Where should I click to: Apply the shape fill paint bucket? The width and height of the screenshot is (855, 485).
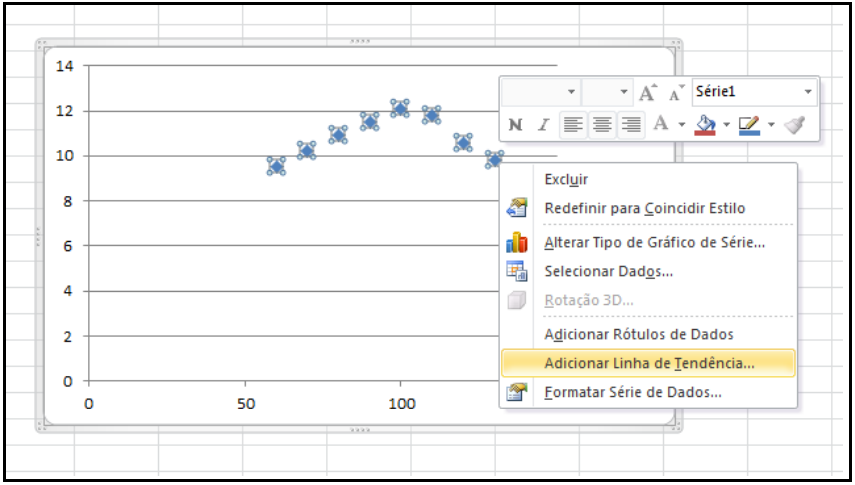(x=705, y=125)
